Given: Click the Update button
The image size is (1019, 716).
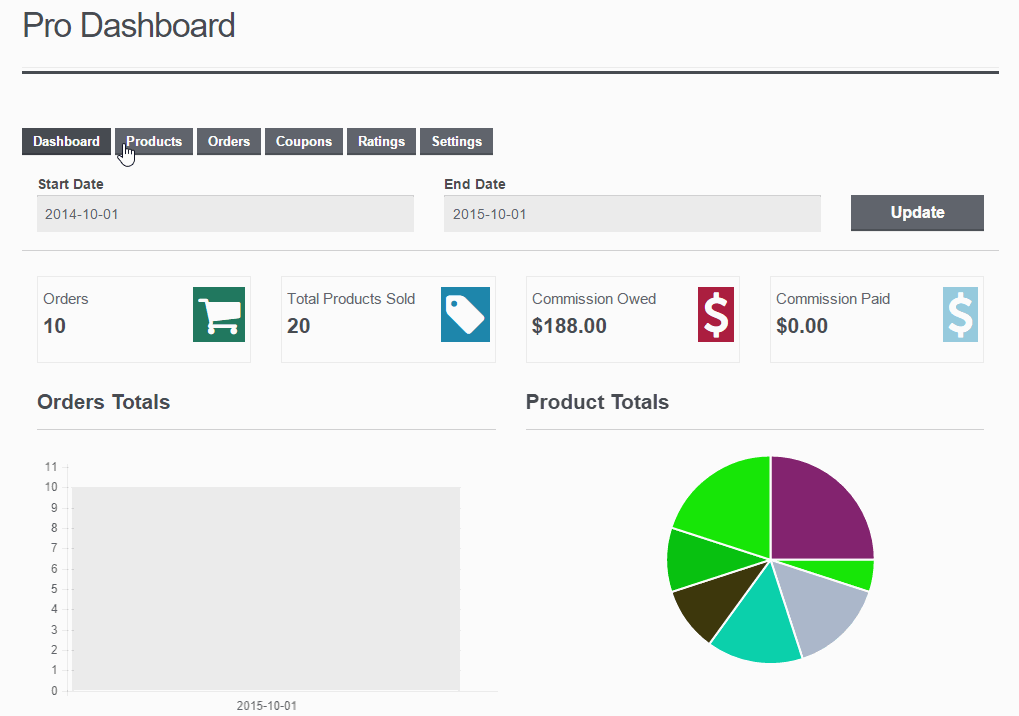Looking at the screenshot, I should 917,212.
